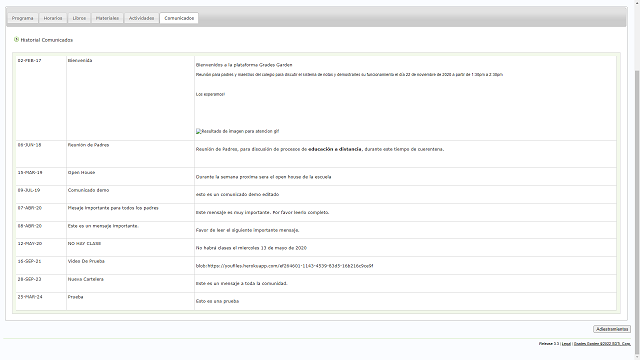Go to the Actividades tab
Screen dimensions: 640x360
coord(142,18)
